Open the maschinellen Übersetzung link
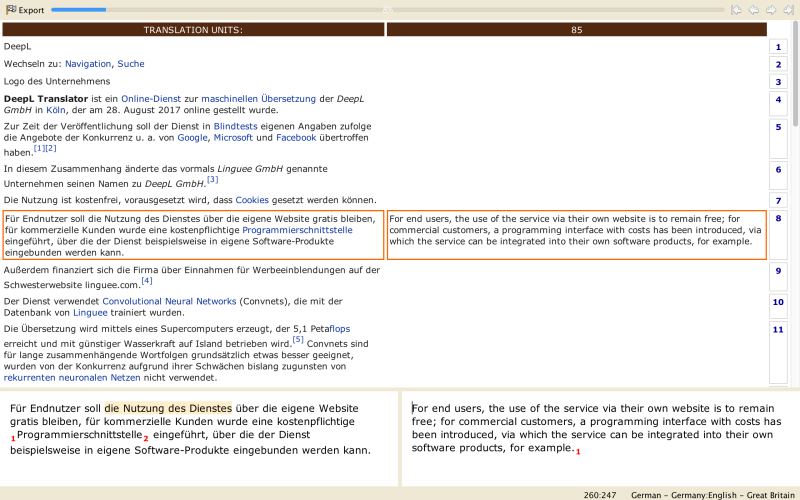This screenshot has height=500, width=800. 259,99
